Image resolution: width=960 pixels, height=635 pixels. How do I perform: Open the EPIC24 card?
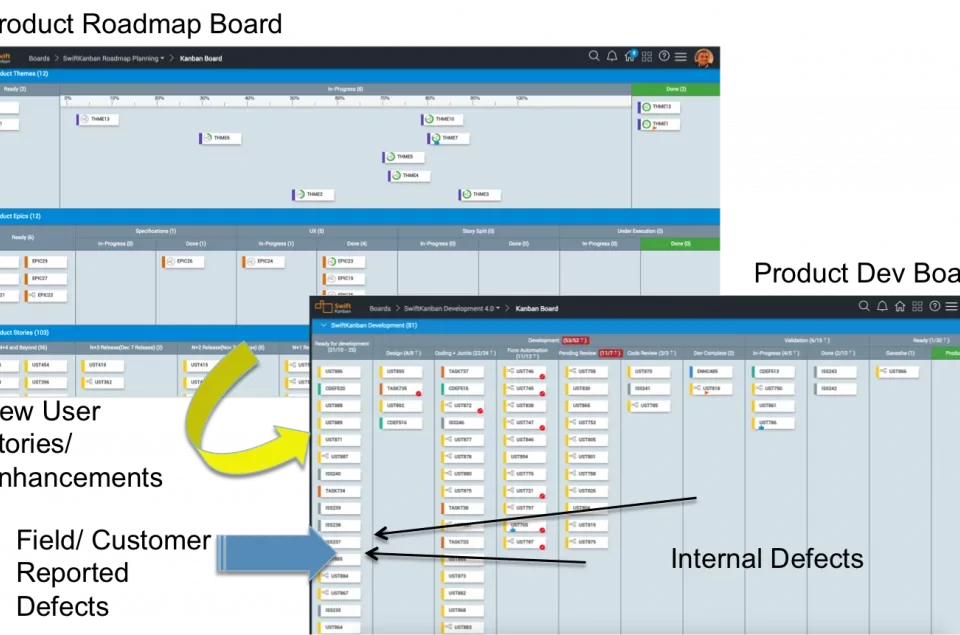coord(264,261)
